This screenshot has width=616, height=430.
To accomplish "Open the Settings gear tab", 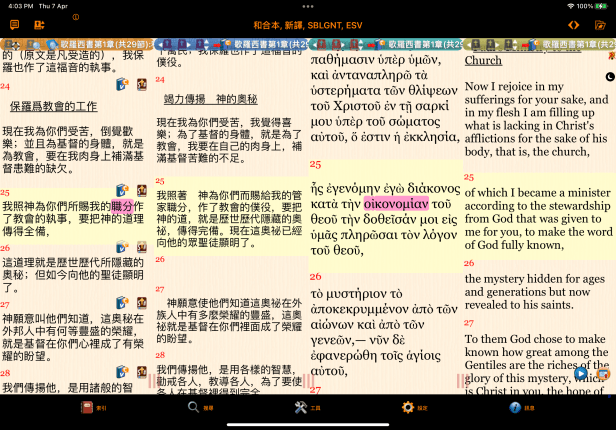I will (408, 408).
